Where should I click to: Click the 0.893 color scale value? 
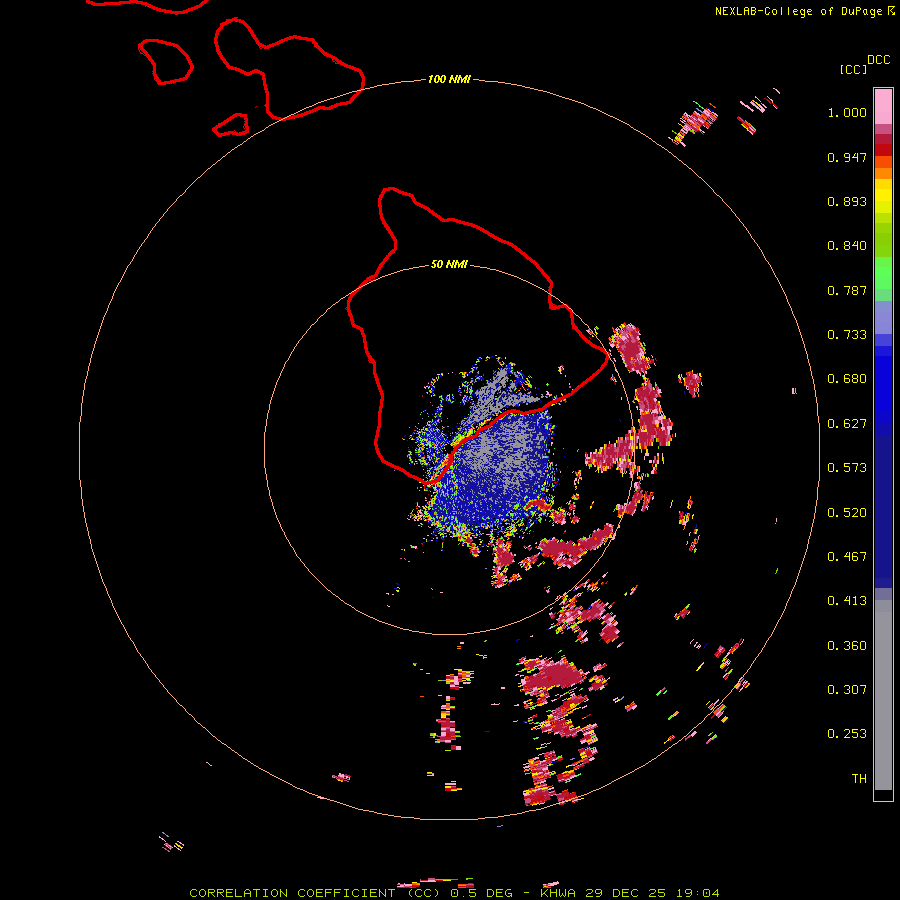[847, 201]
